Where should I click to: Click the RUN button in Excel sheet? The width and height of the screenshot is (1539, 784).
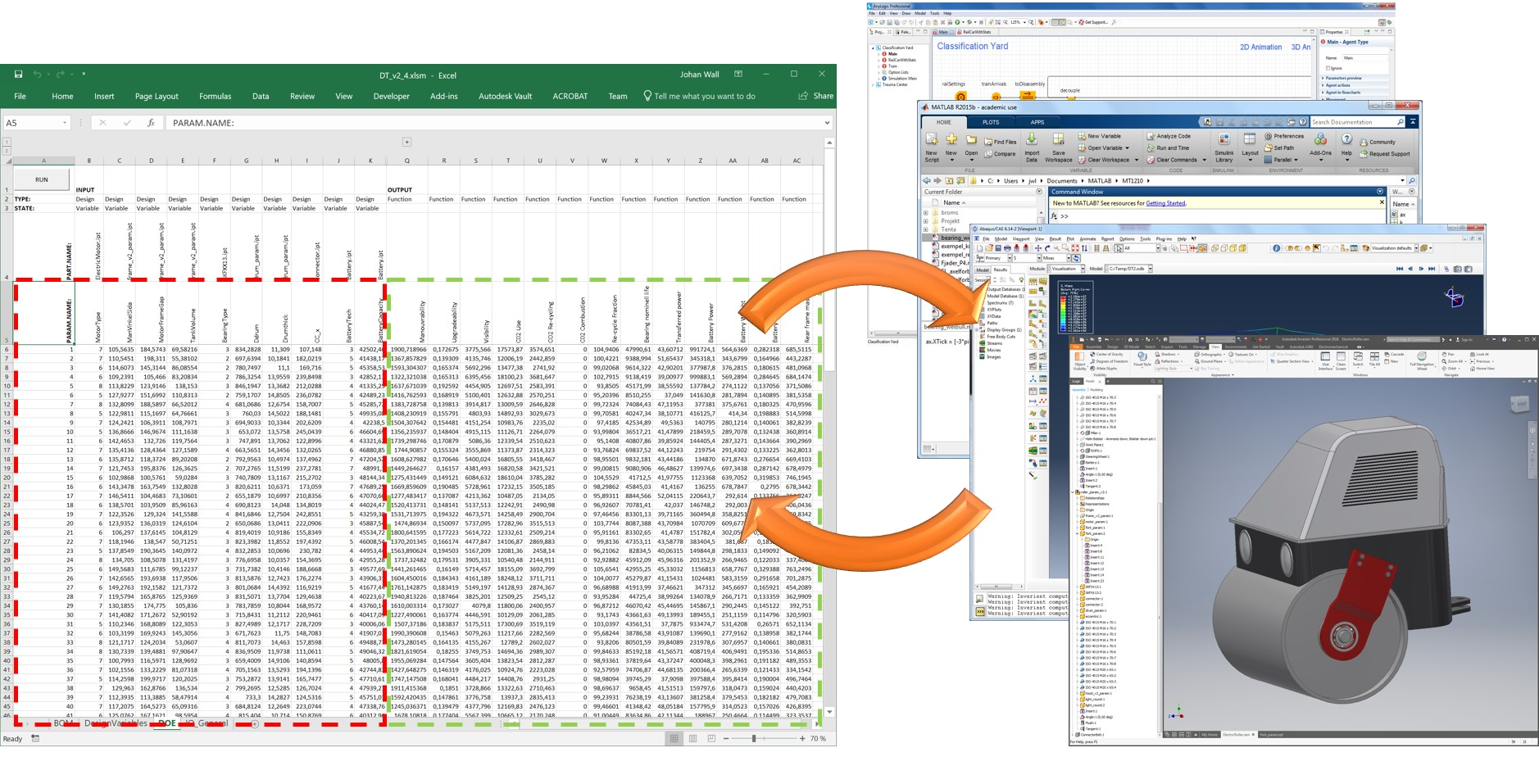tap(42, 179)
